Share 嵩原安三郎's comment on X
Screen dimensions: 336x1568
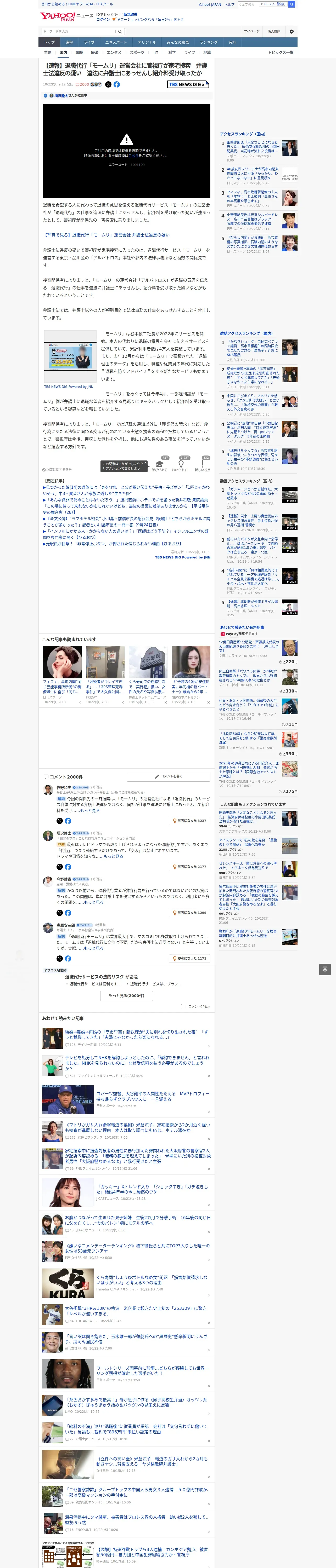(60, 958)
